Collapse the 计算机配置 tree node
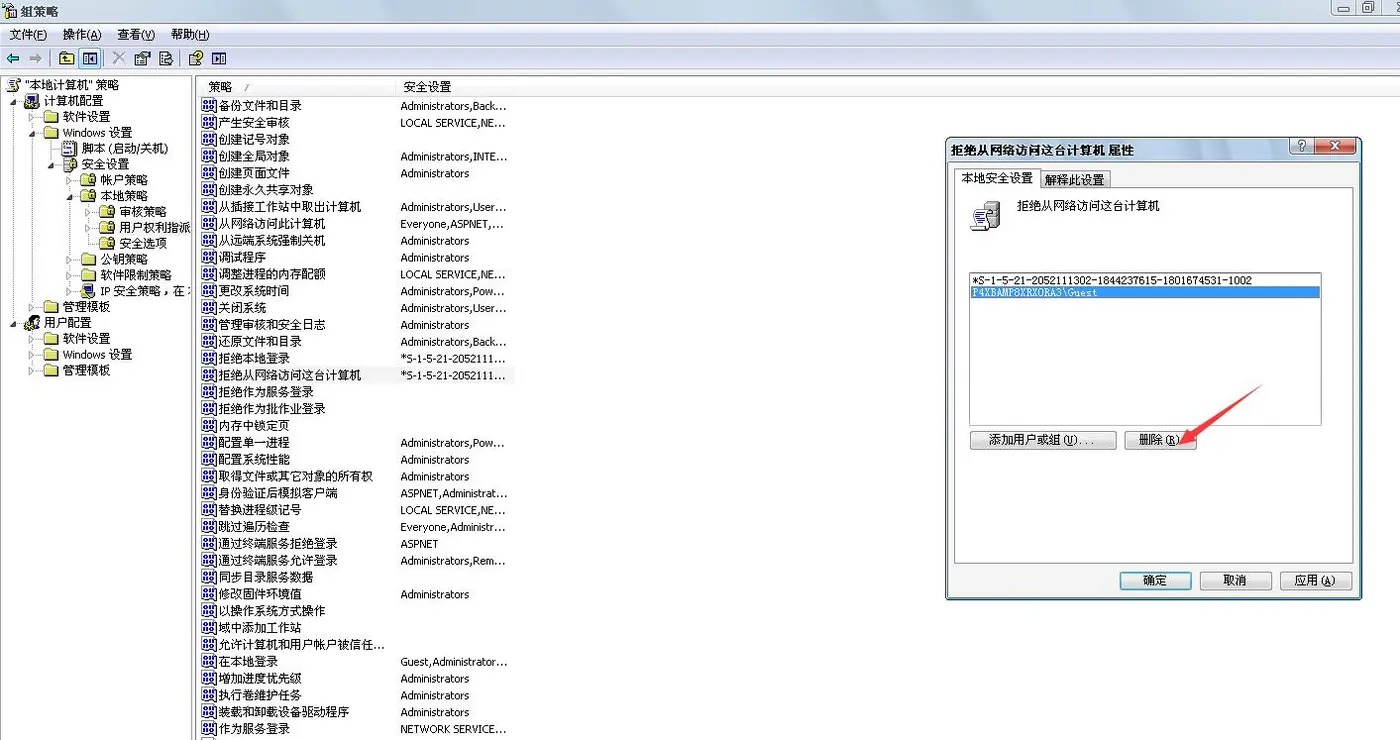 pyautogui.click(x=14, y=101)
